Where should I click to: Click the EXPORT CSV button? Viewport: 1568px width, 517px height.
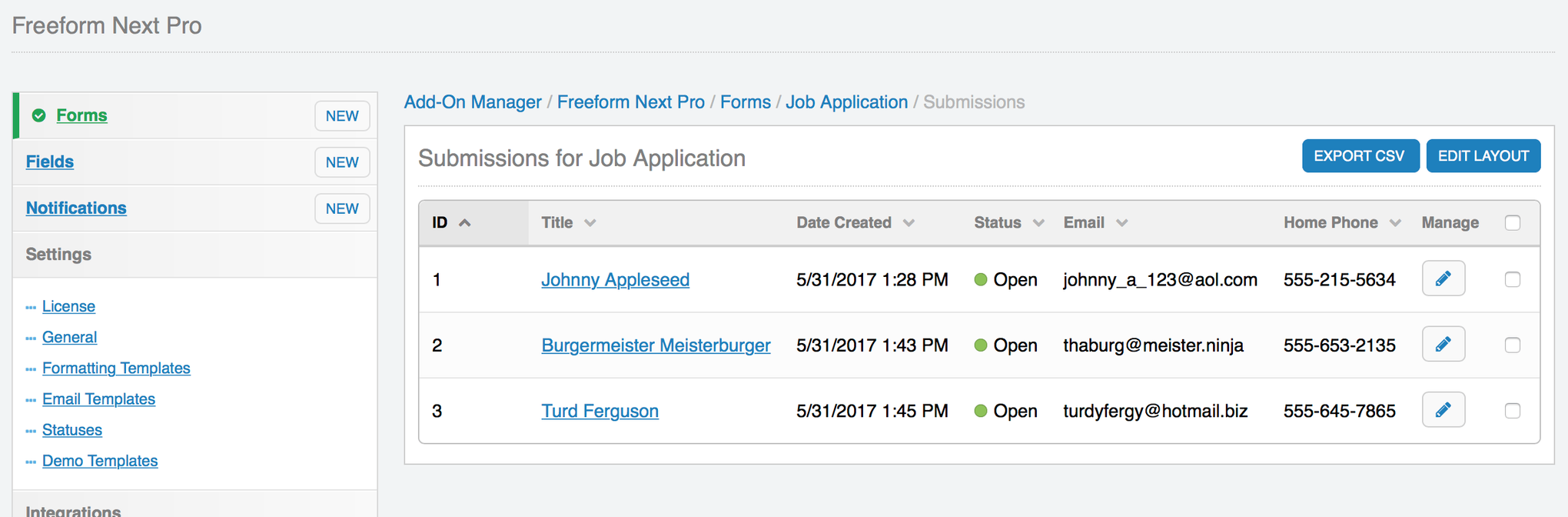click(1360, 155)
